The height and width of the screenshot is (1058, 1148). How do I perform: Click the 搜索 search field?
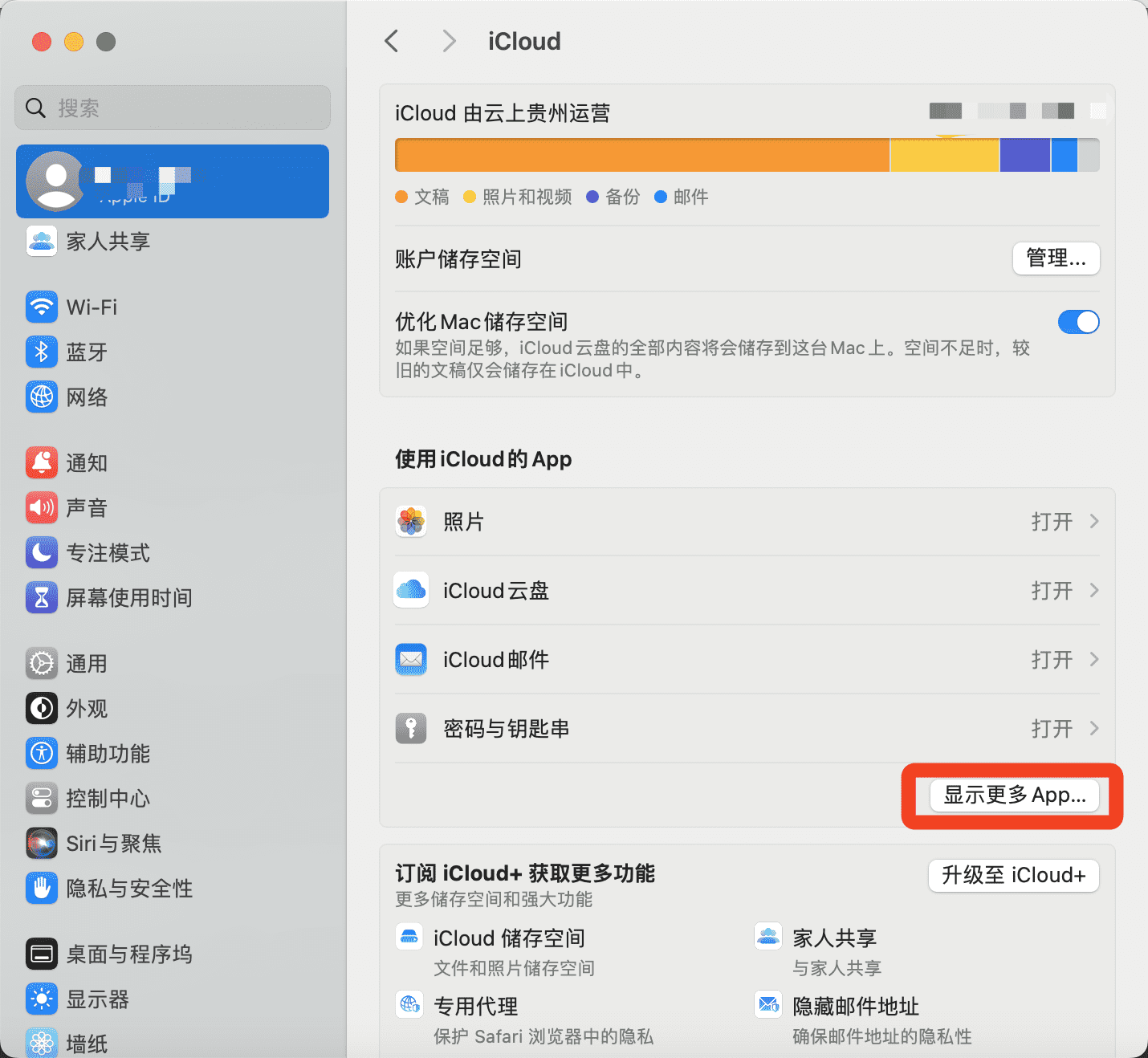click(x=173, y=108)
